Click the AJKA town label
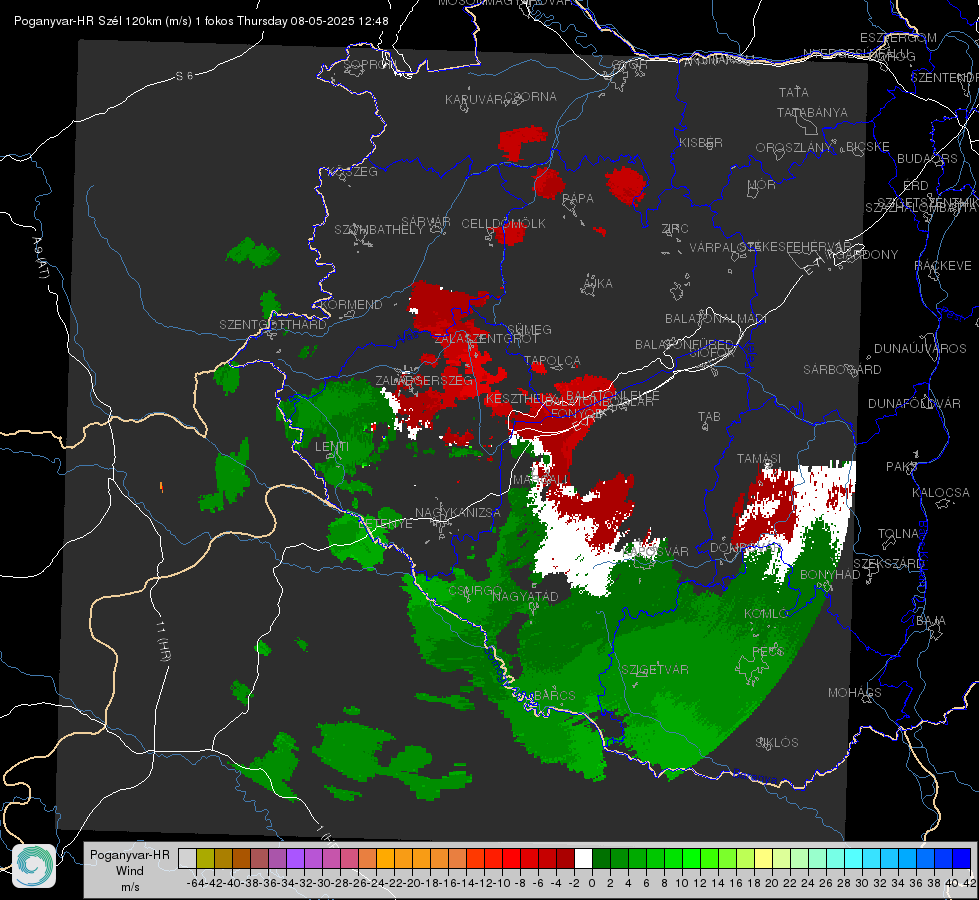 598,284
